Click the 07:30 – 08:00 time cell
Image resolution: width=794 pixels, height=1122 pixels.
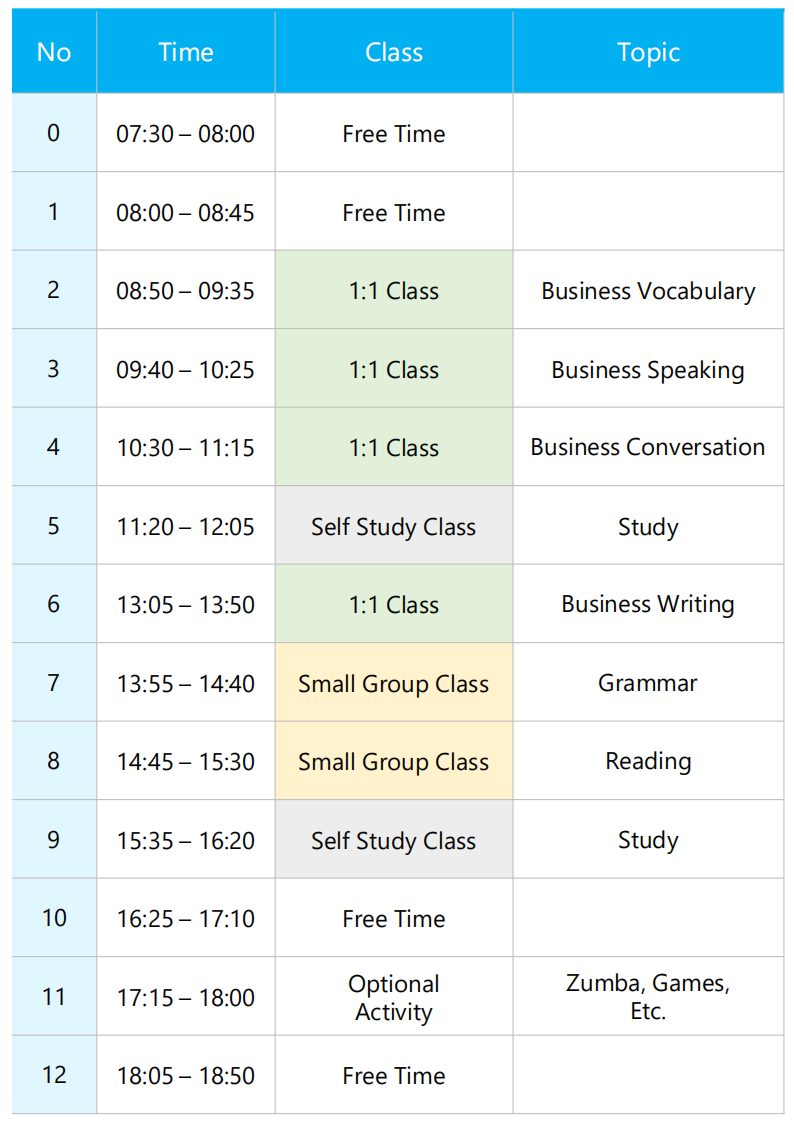click(186, 133)
